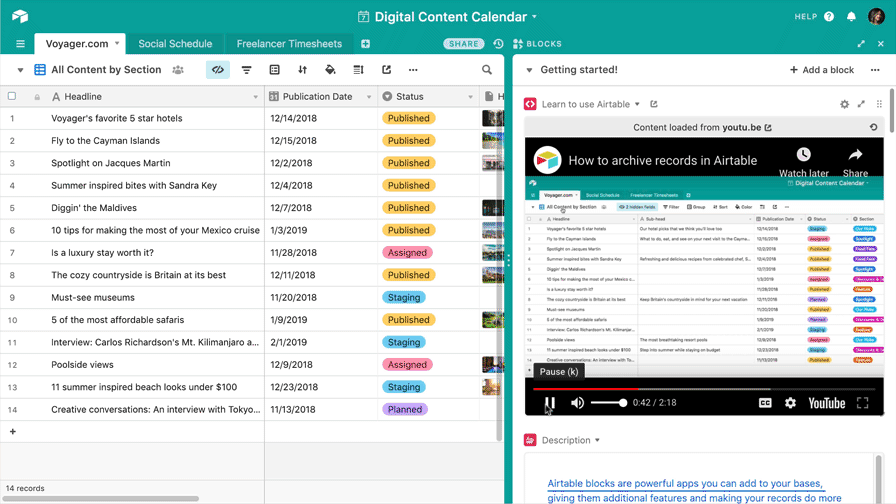This screenshot has width=896, height=504.
Task: Select the Staging status in Must-see museums row
Action: click(403, 297)
